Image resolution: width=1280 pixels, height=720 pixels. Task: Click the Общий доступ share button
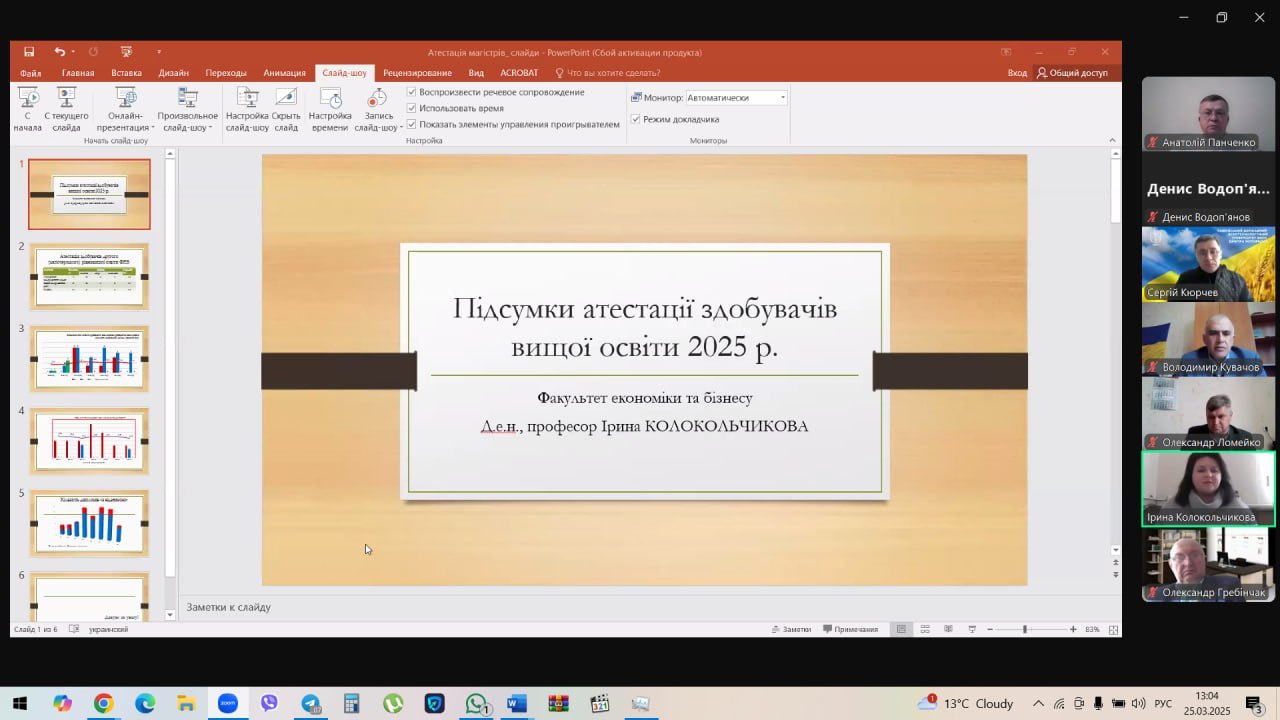point(1072,73)
